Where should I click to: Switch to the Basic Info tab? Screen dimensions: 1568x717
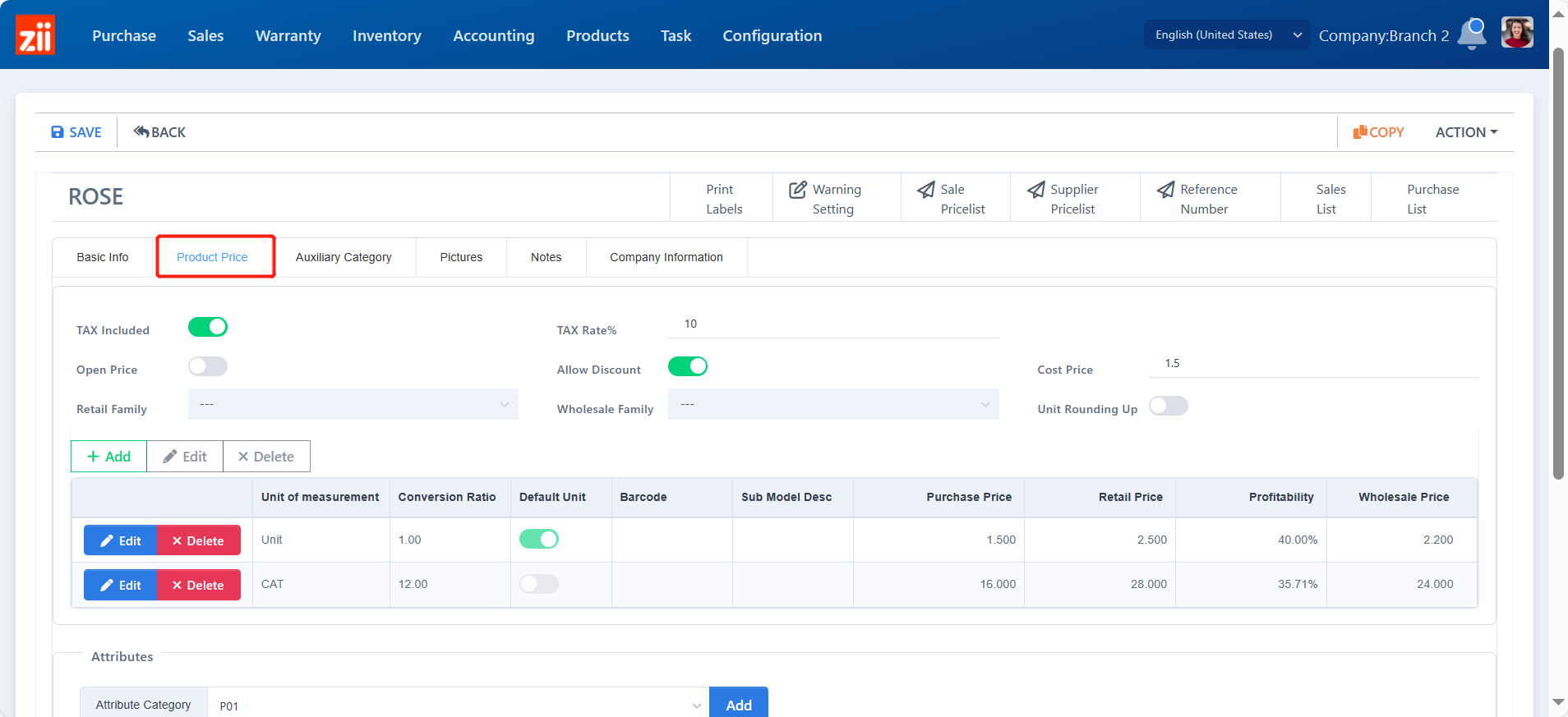103,257
